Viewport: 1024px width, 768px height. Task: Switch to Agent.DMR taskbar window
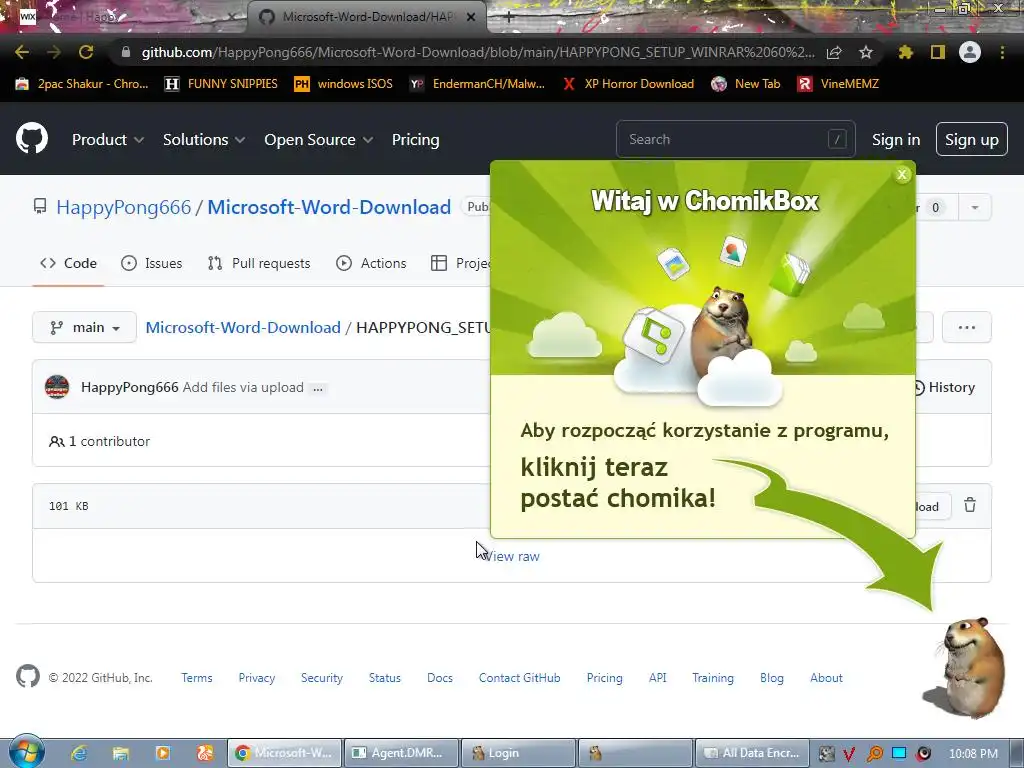pos(400,753)
